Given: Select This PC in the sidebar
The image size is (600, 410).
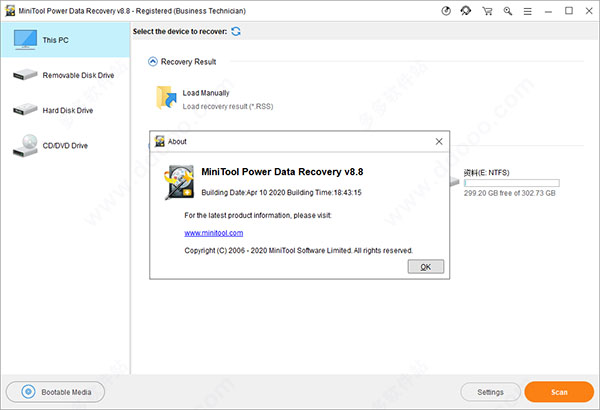Looking at the screenshot, I should (65, 40).
